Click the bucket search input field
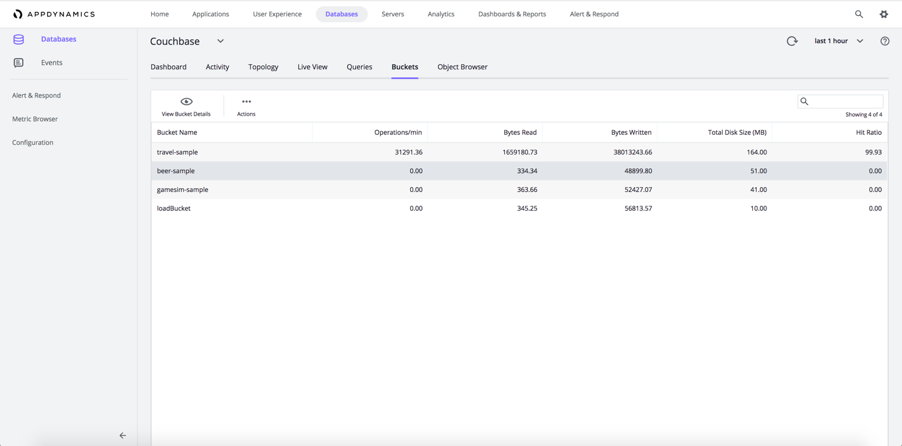This screenshot has height=446, width=902. (x=840, y=101)
